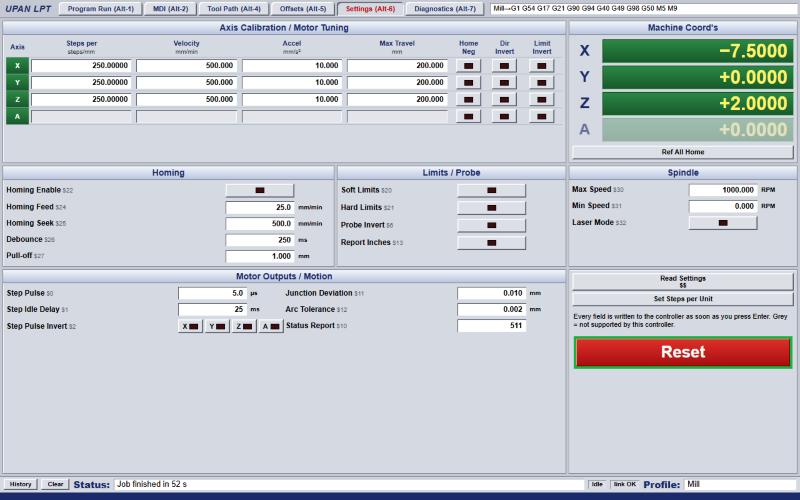800x500 pixels.
Task: Toggle Step Pulse Invert for A
Action: pos(270,326)
